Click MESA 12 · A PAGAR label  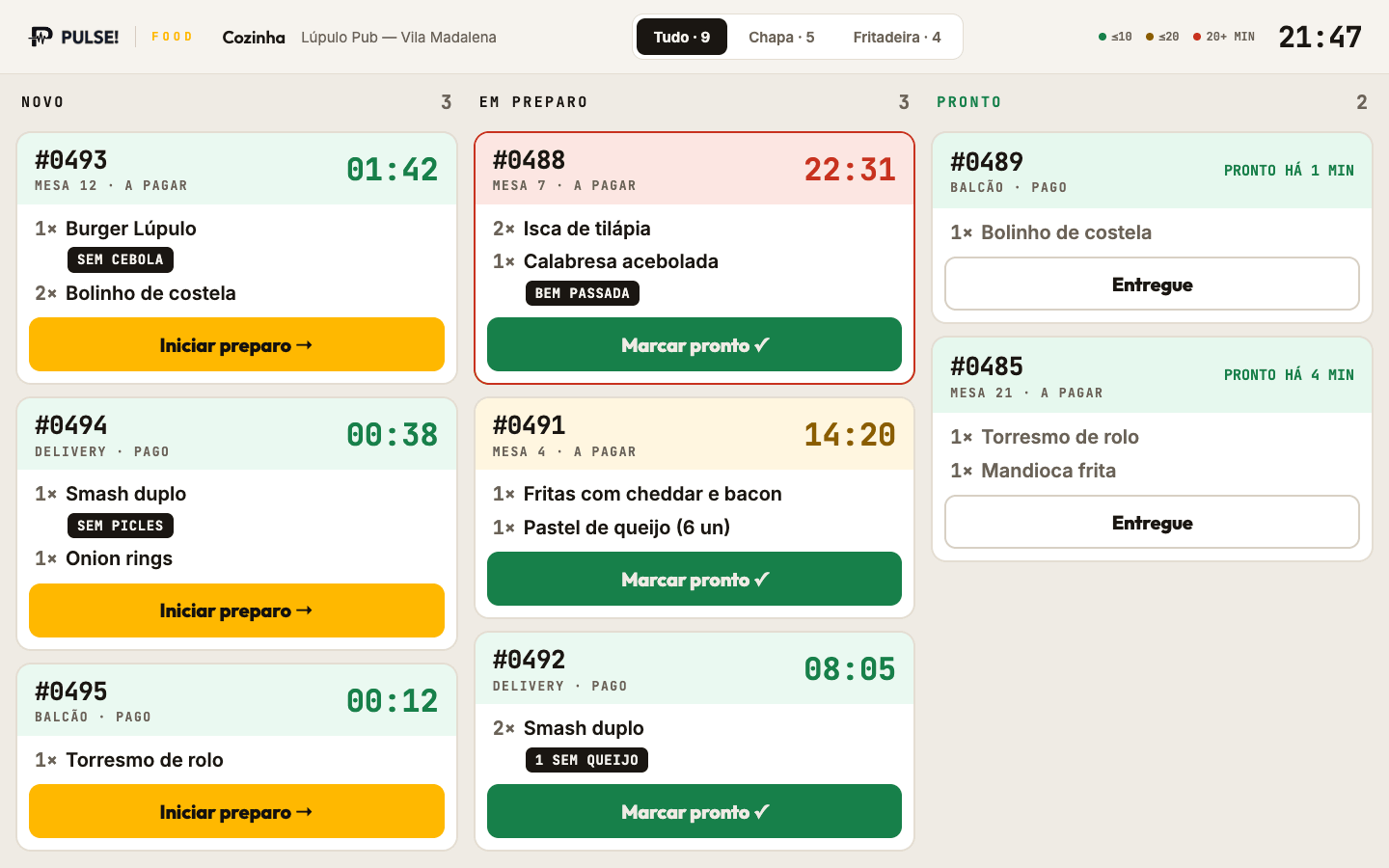[x=111, y=186]
